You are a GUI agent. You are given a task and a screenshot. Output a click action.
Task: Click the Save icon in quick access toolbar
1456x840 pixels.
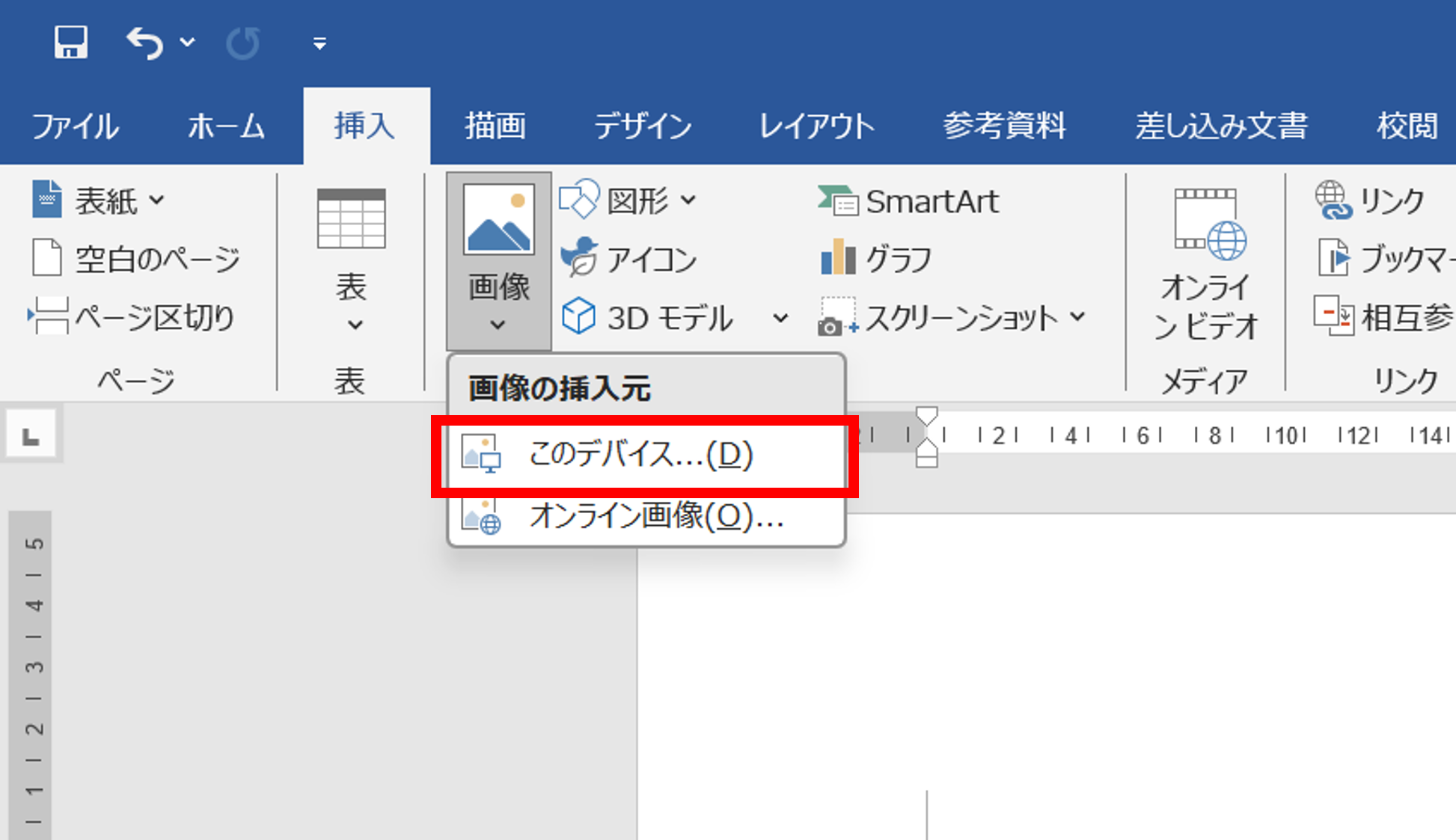(71, 42)
